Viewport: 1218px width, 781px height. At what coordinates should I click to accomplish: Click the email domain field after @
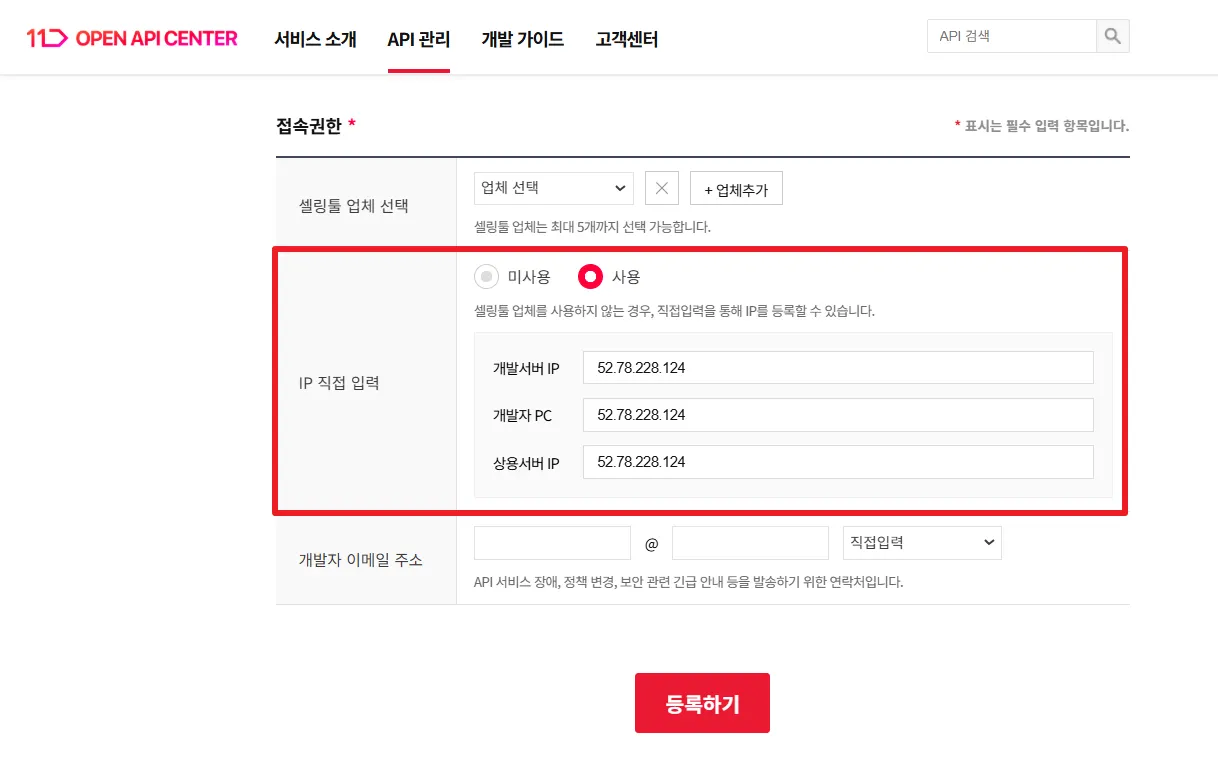(750, 543)
